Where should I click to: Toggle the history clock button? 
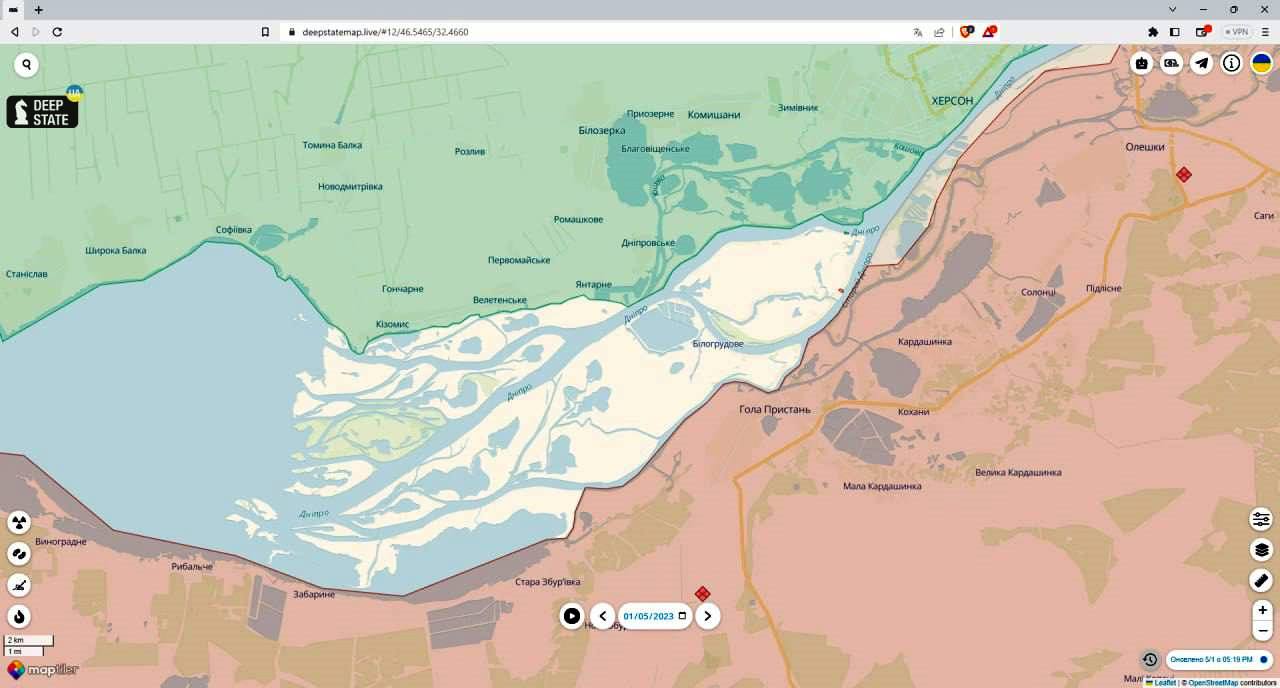[x=1150, y=660]
